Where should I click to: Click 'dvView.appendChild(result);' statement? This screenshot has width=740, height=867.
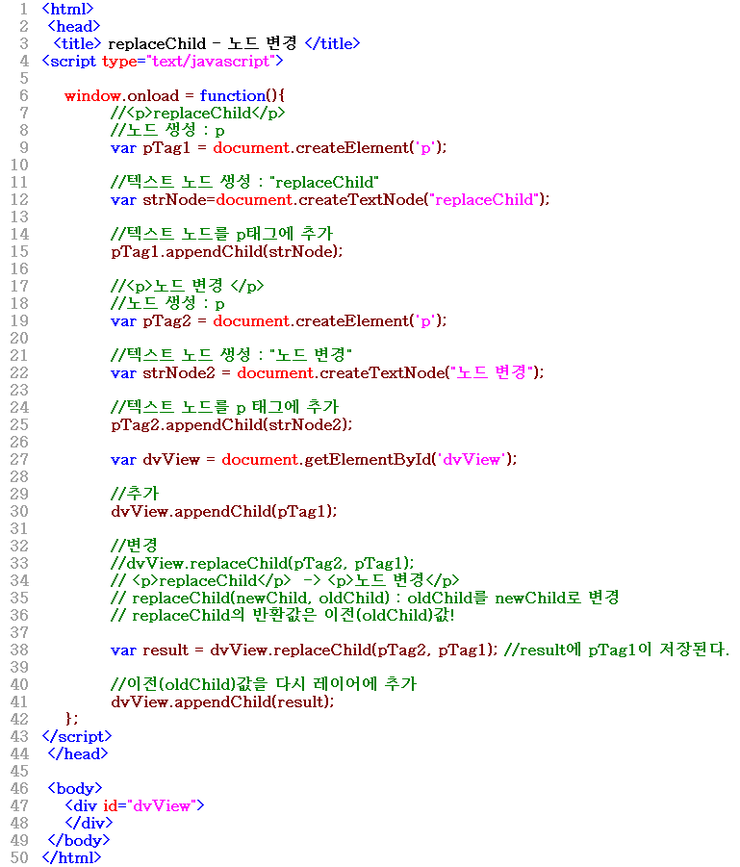222,702
